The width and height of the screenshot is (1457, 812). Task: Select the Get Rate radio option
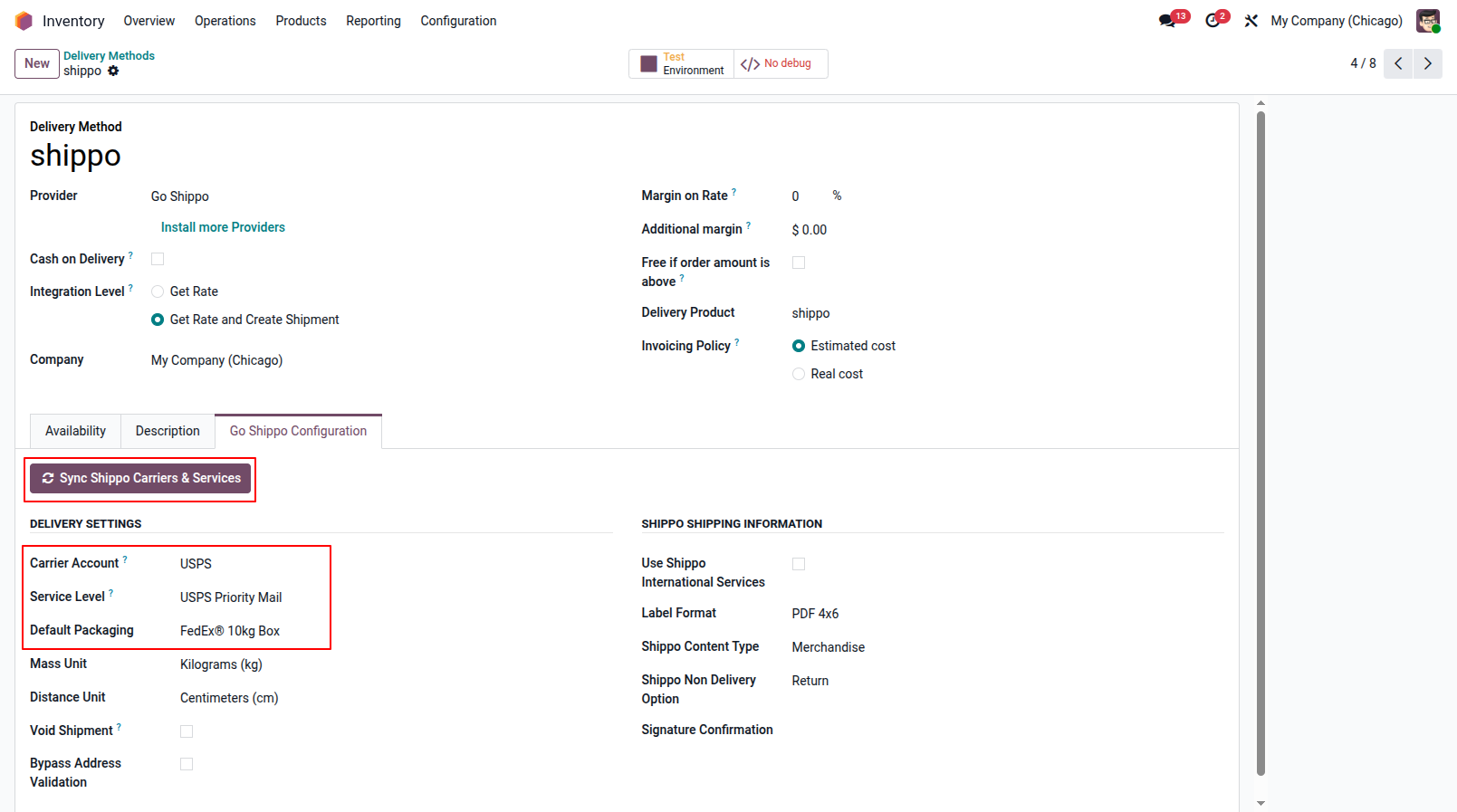point(158,291)
